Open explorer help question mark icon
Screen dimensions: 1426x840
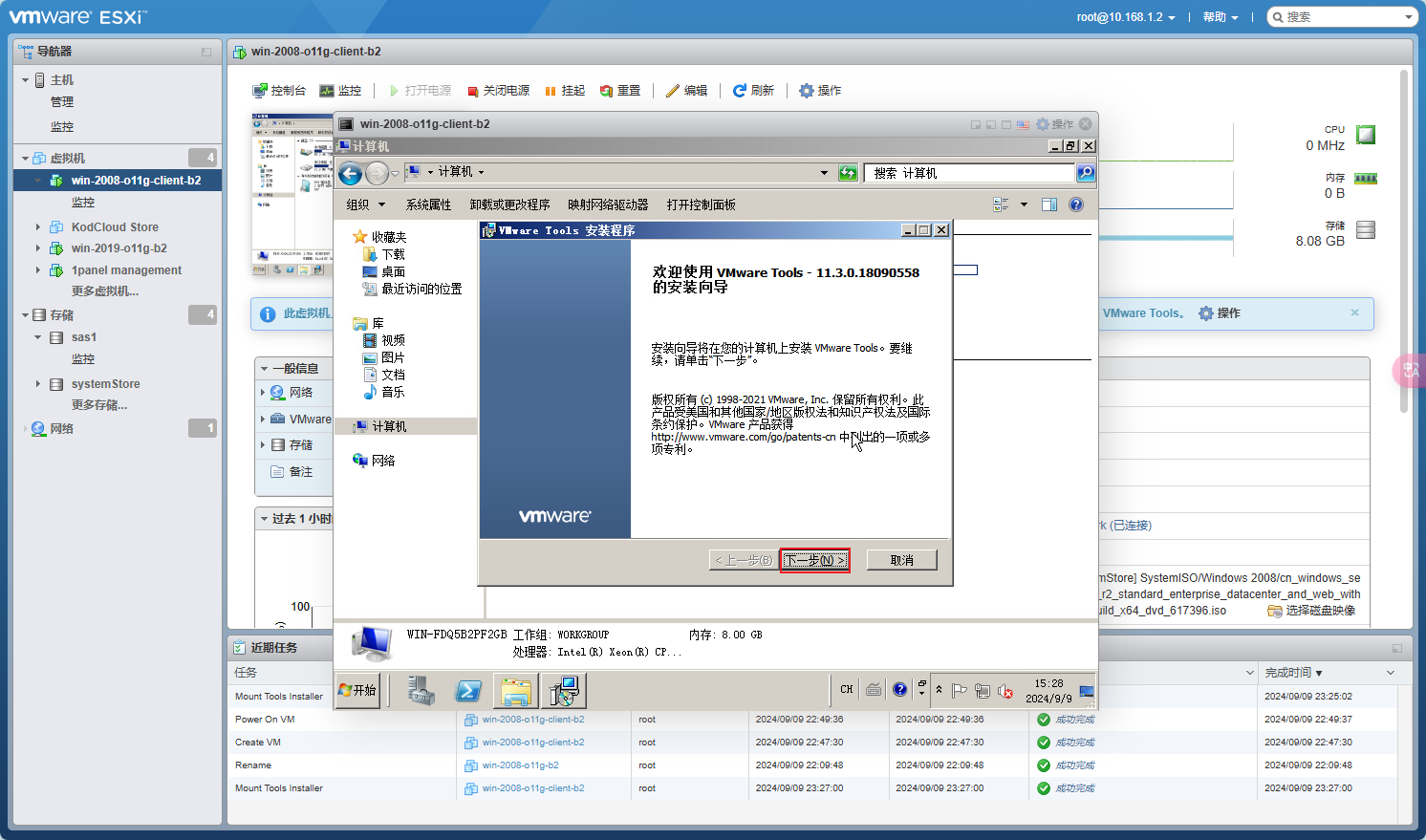pyautogui.click(x=1076, y=205)
